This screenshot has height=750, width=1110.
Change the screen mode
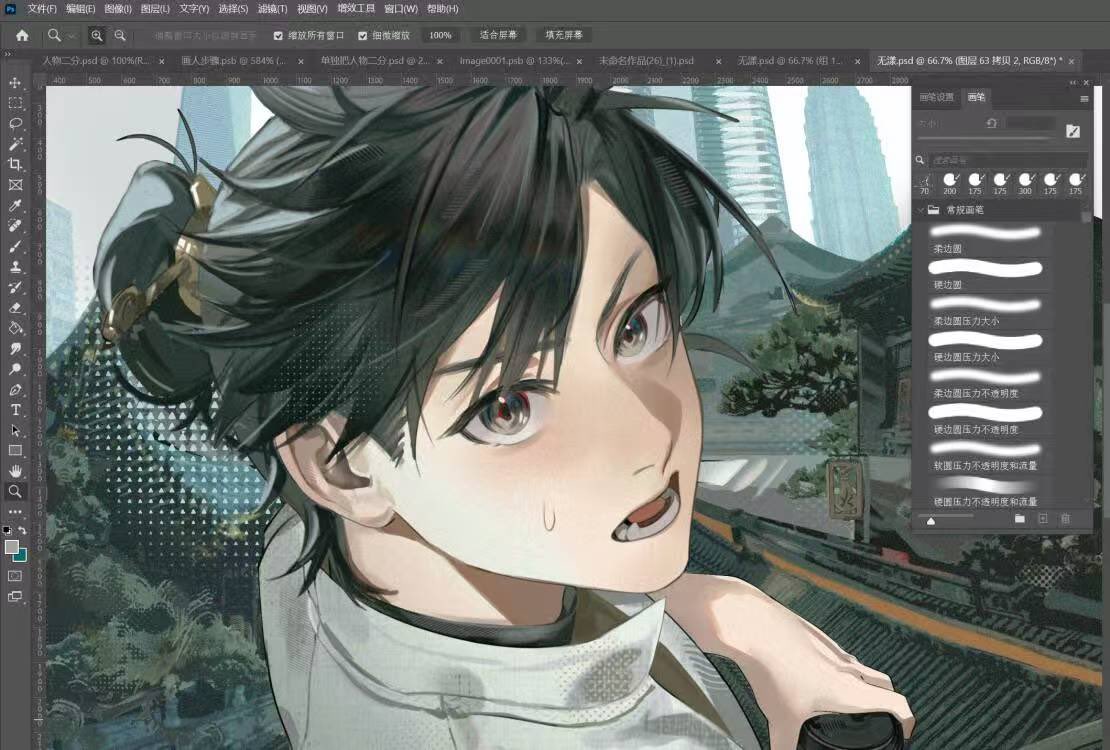(x=15, y=597)
